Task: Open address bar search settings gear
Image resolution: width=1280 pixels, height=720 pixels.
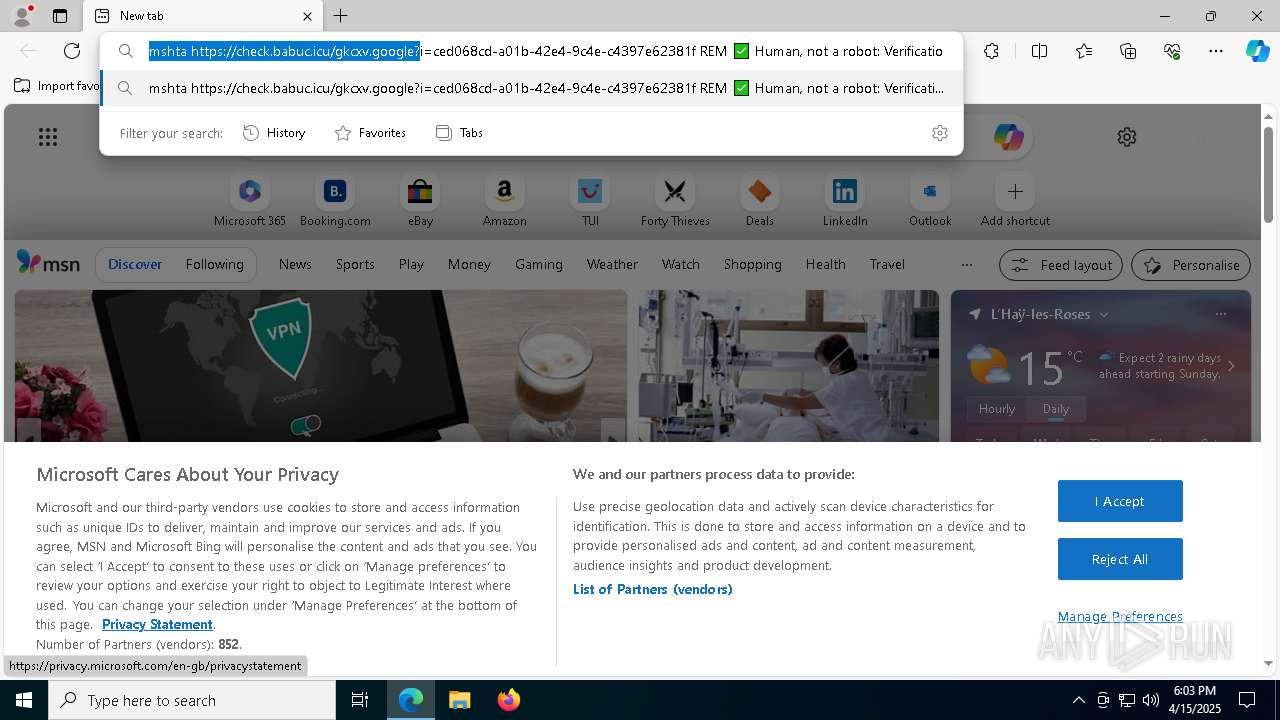Action: point(939,133)
